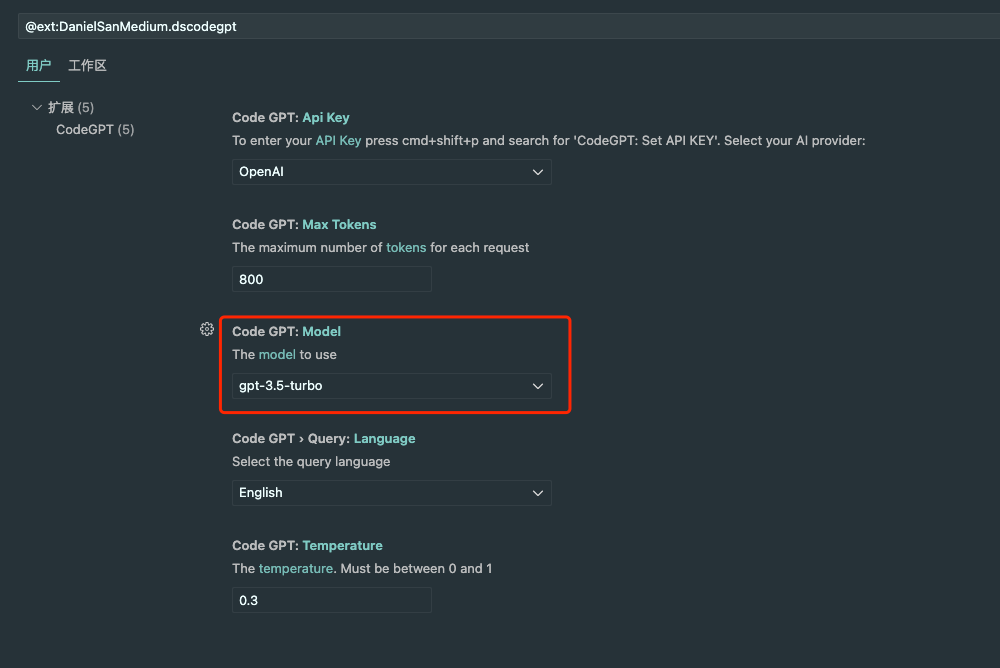Click the 'Code GPT › Query: Language' heading
The image size is (1000, 668).
click(x=323, y=439)
